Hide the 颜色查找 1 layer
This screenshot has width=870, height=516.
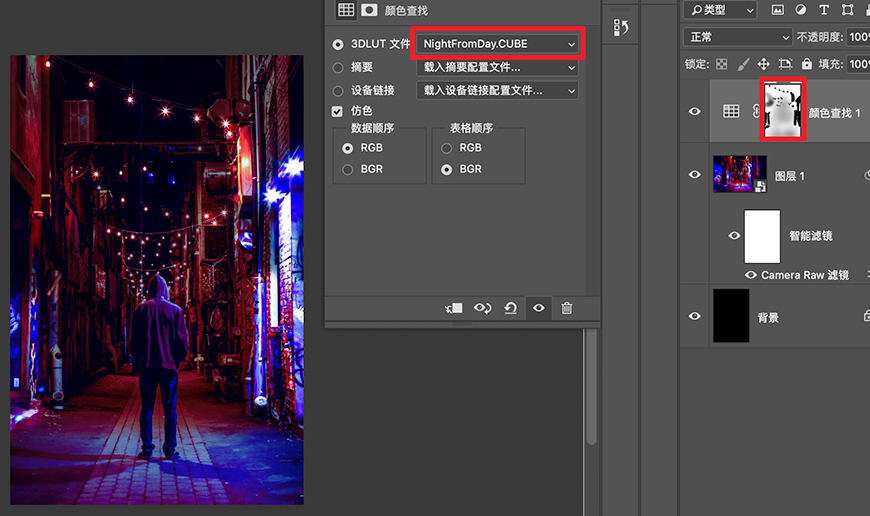695,112
